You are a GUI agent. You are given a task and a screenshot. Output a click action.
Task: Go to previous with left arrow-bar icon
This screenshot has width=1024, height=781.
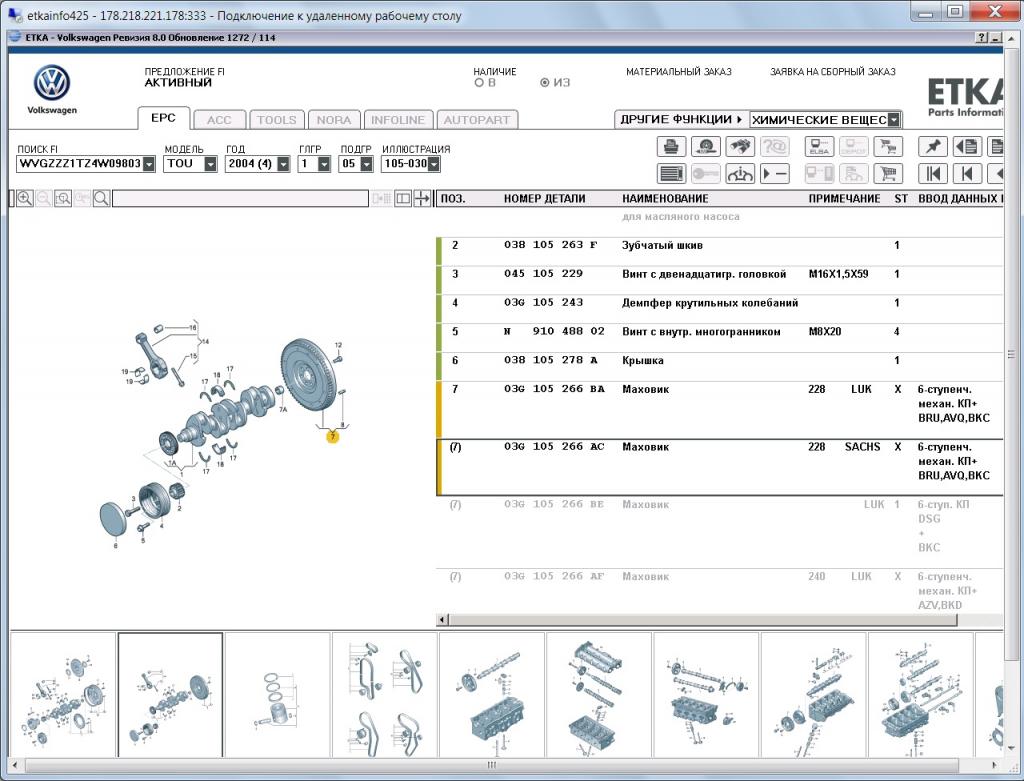967,174
